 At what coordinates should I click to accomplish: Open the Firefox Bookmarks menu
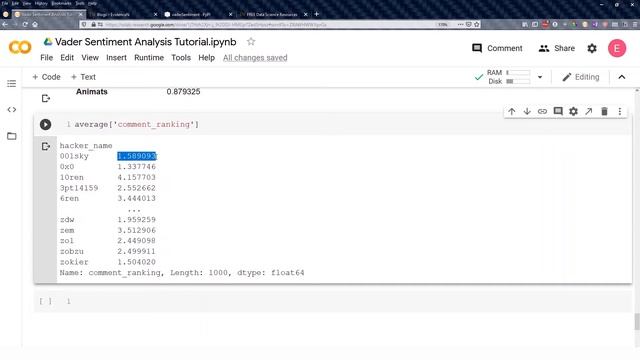[x=61, y=3]
